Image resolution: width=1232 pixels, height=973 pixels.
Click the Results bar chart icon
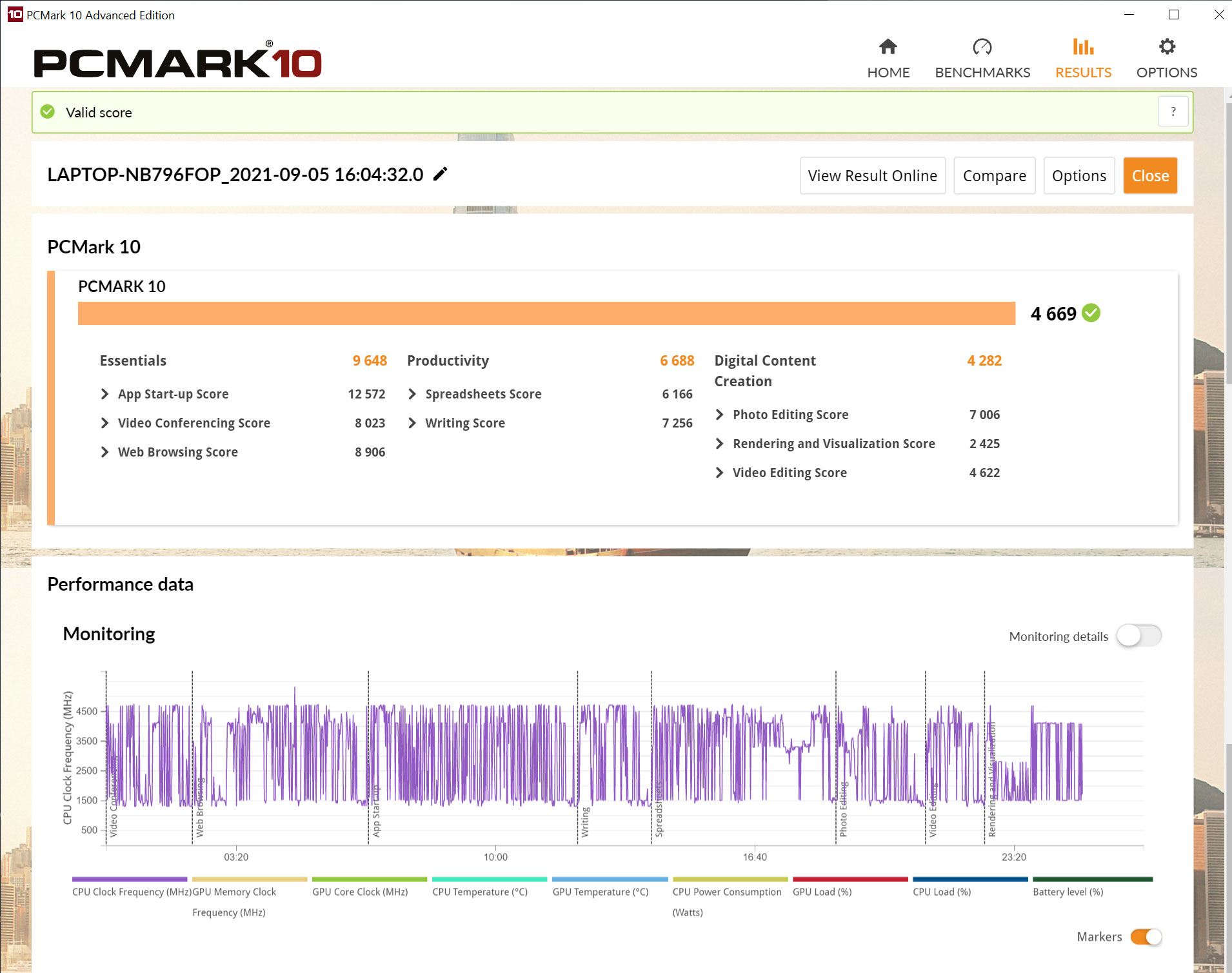(x=1082, y=47)
